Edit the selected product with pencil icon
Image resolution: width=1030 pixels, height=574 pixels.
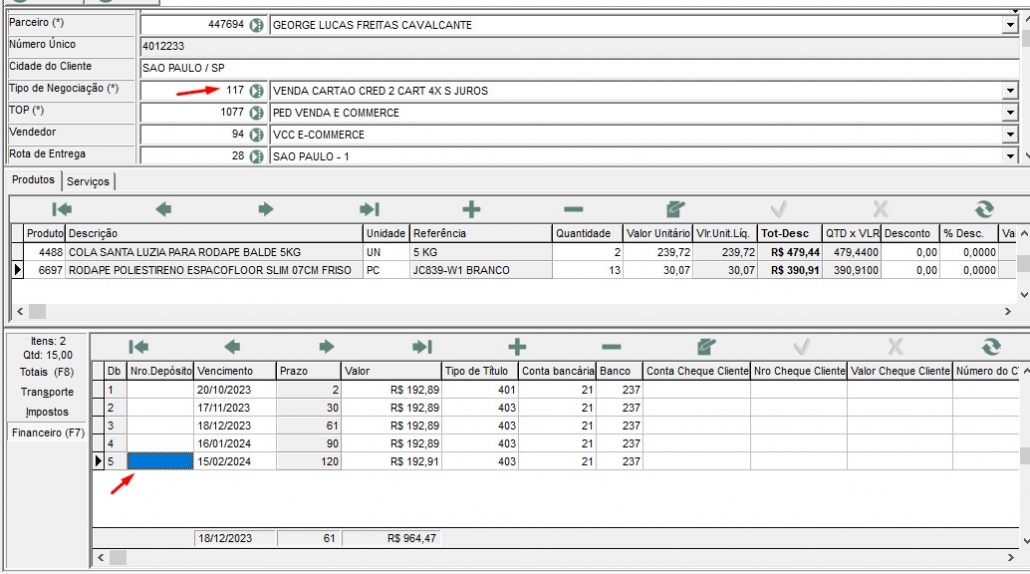[675, 209]
